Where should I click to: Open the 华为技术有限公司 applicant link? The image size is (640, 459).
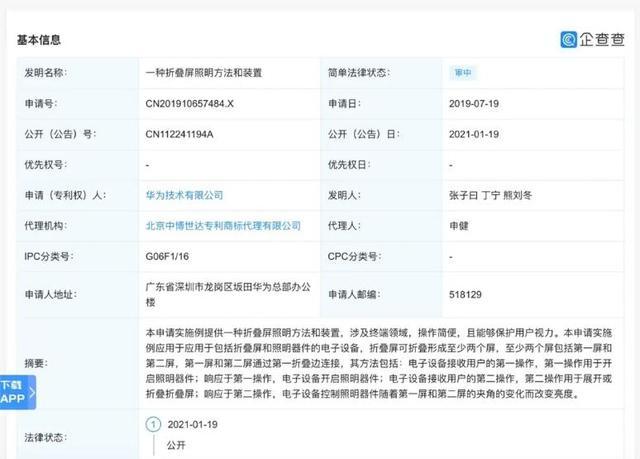coord(184,195)
